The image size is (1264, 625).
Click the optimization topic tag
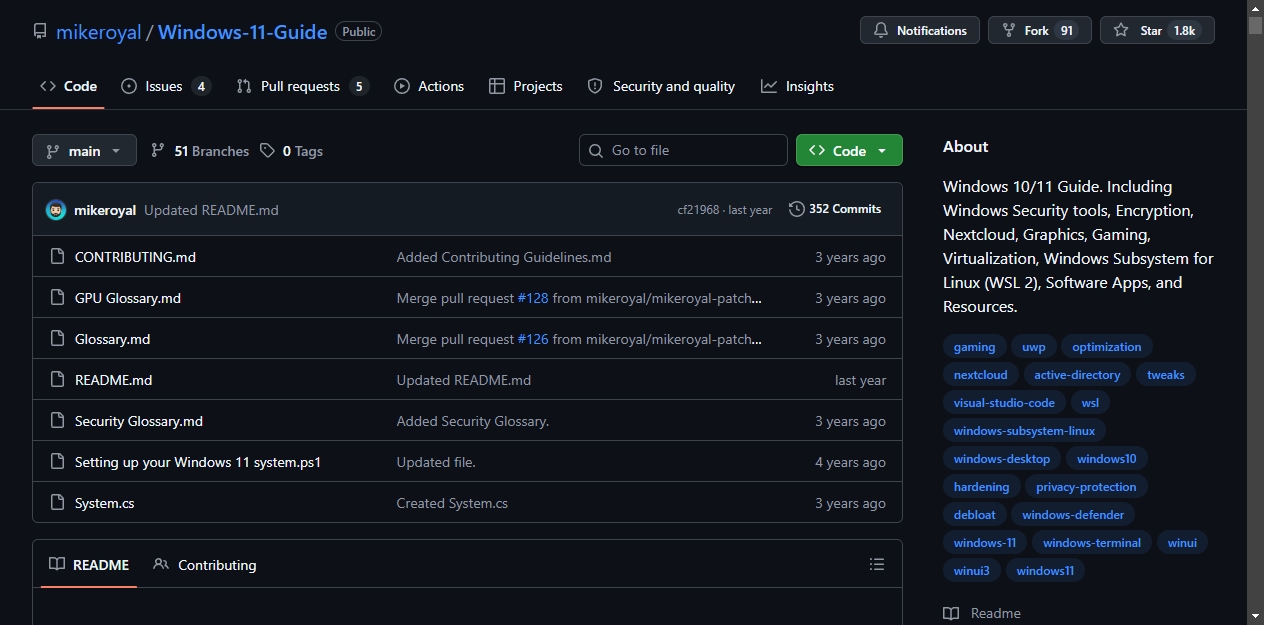1106,347
